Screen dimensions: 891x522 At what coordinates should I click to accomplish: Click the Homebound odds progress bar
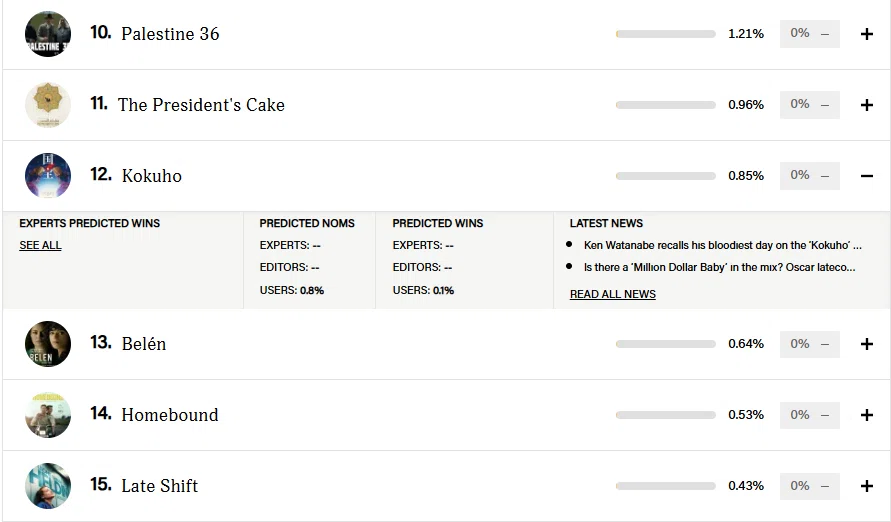665,415
